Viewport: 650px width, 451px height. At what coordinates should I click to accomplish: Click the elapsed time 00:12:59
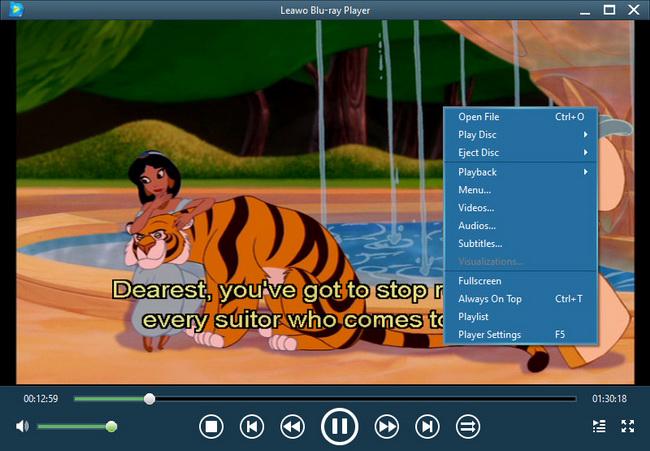pyautogui.click(x=41, y=399)
